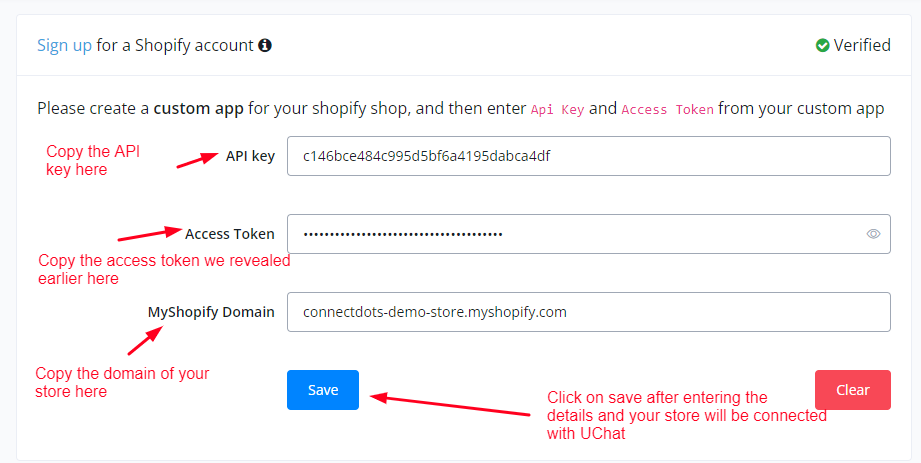The height and width of the screenshot is (463, 921).
Task: Click the green Verified checkmark icon
Action: [x=822, y=45]
